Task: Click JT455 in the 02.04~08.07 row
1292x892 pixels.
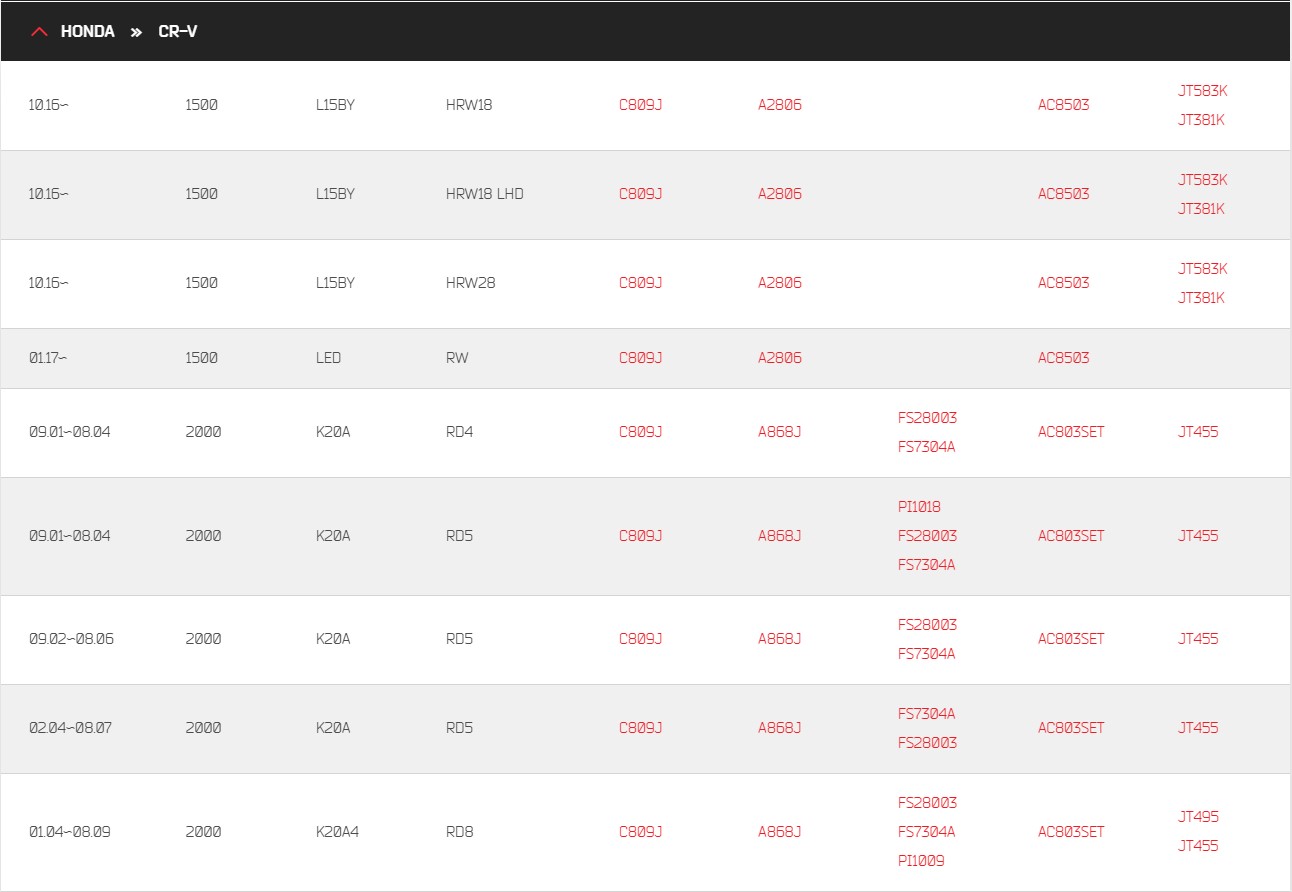Action: pos(1198,728)
